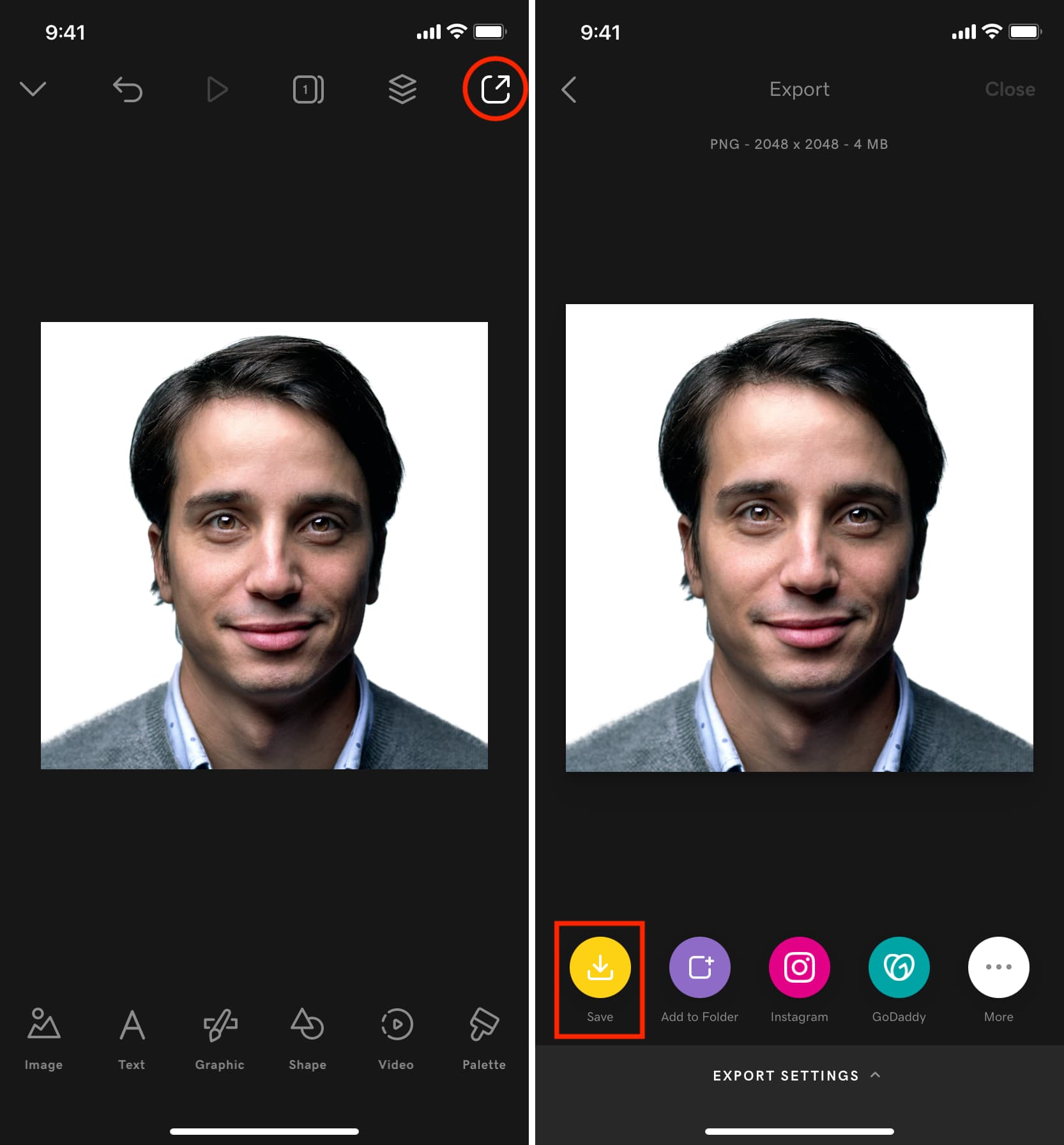Open the Video tool
This screenshot has height=1145, width=1064.
point(396,1039)
